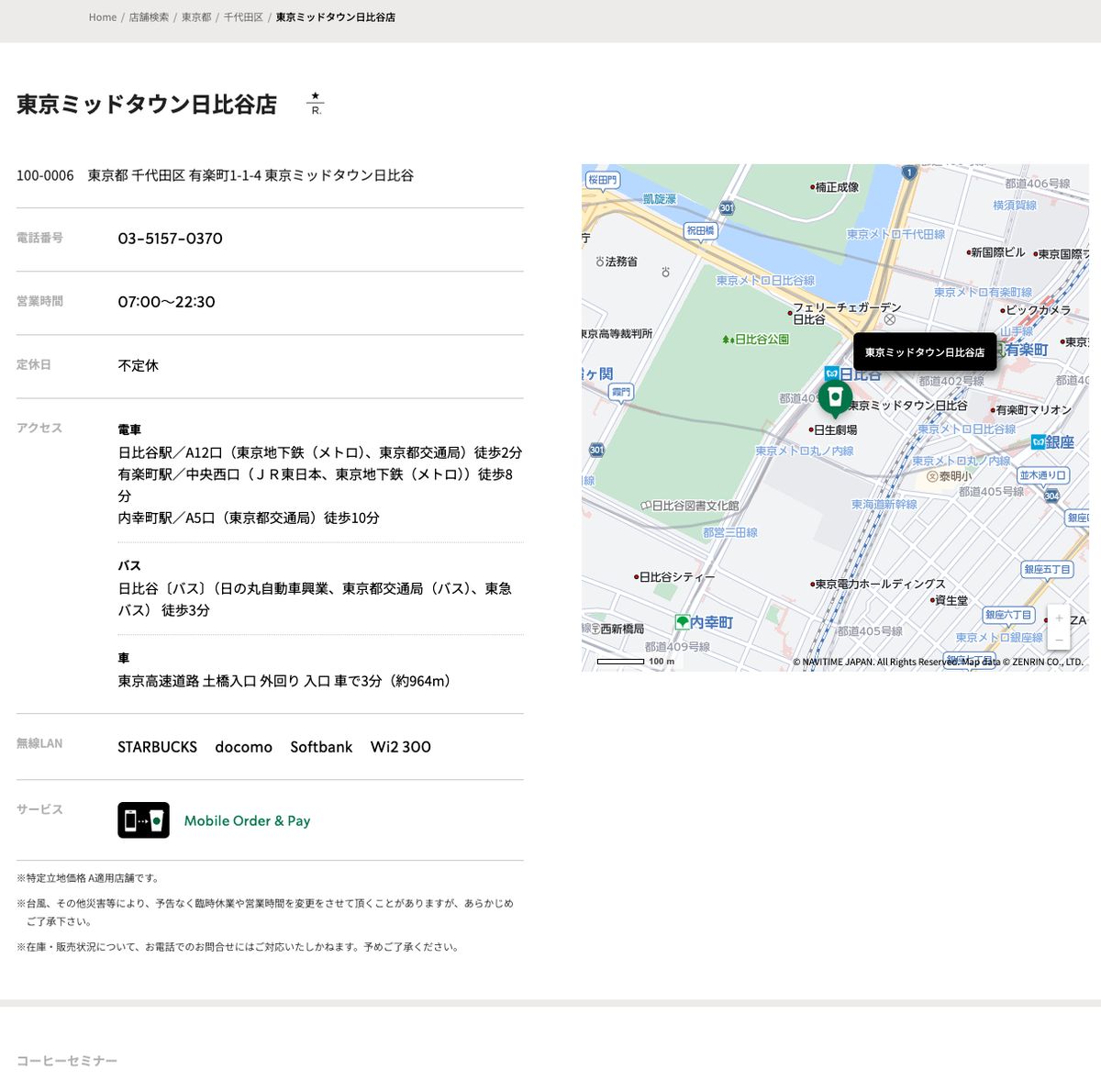Click the Starbucks Reserve star R icon
1101x1092 pixels.
316,104
